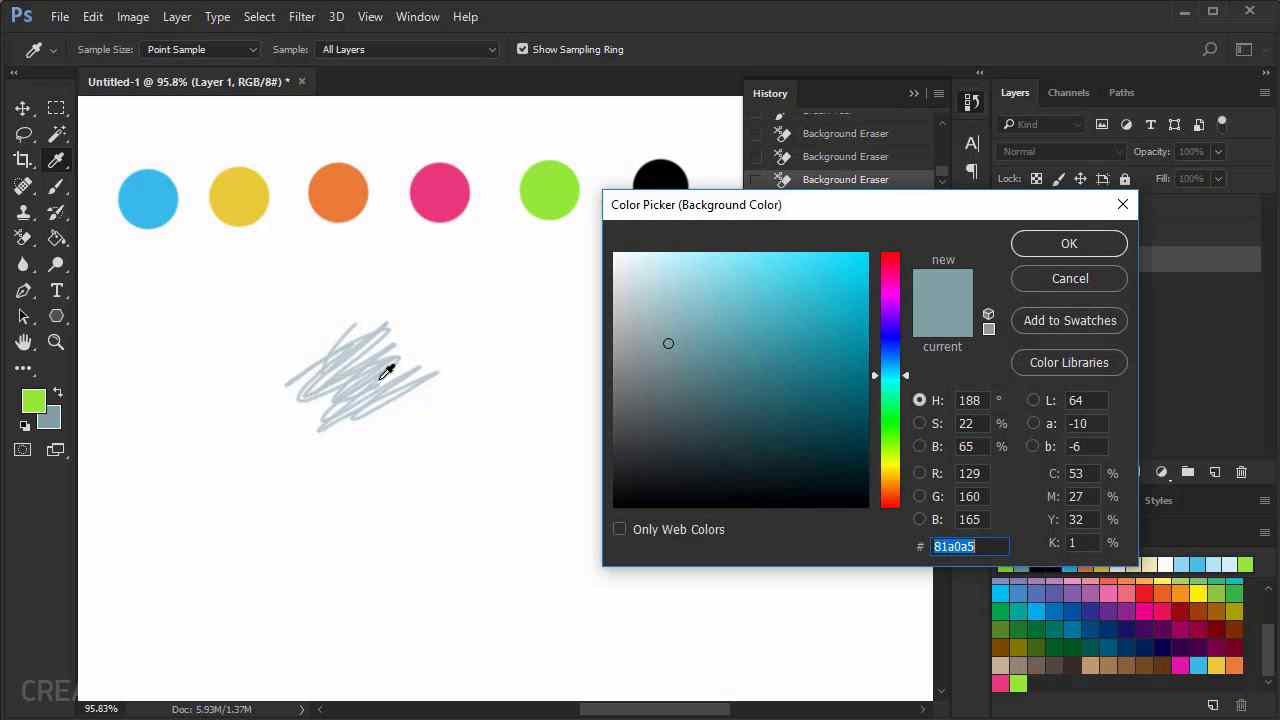Select the Crop tool

[x=23, y=160]
